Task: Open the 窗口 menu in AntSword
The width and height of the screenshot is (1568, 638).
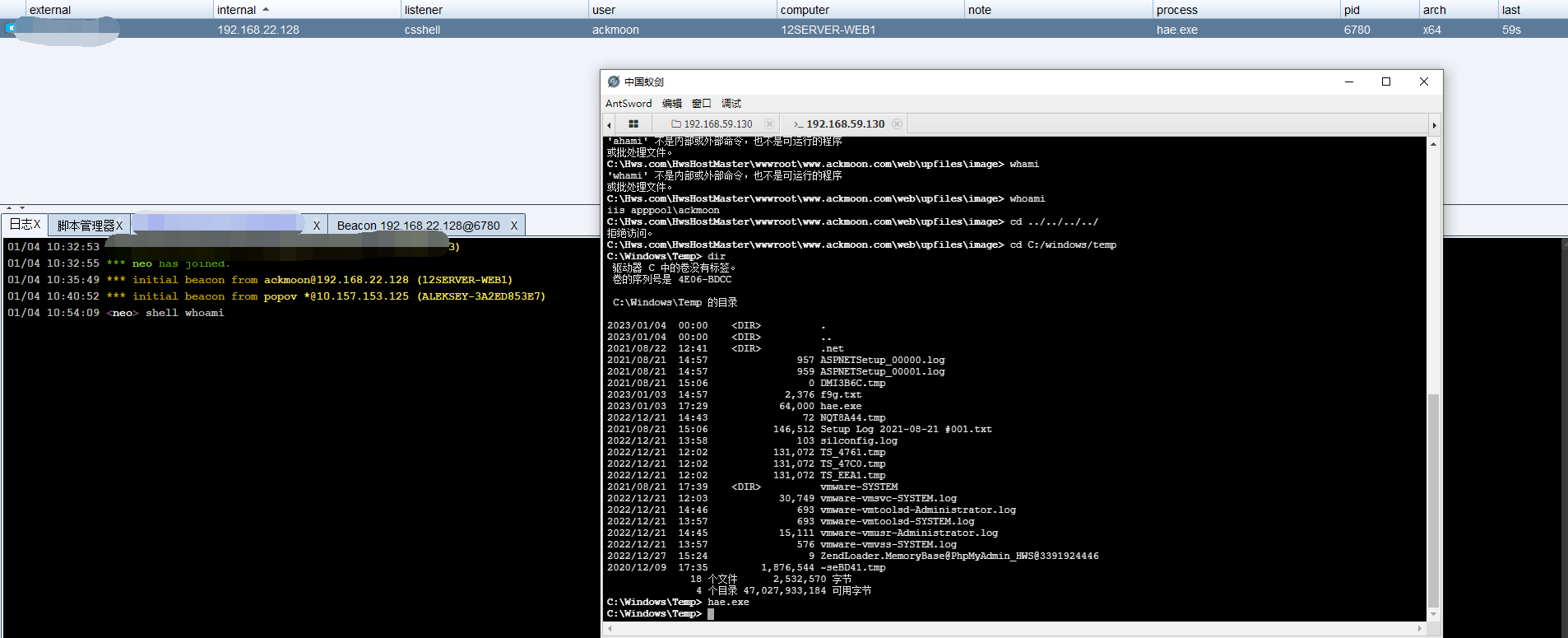Action: 702,104
